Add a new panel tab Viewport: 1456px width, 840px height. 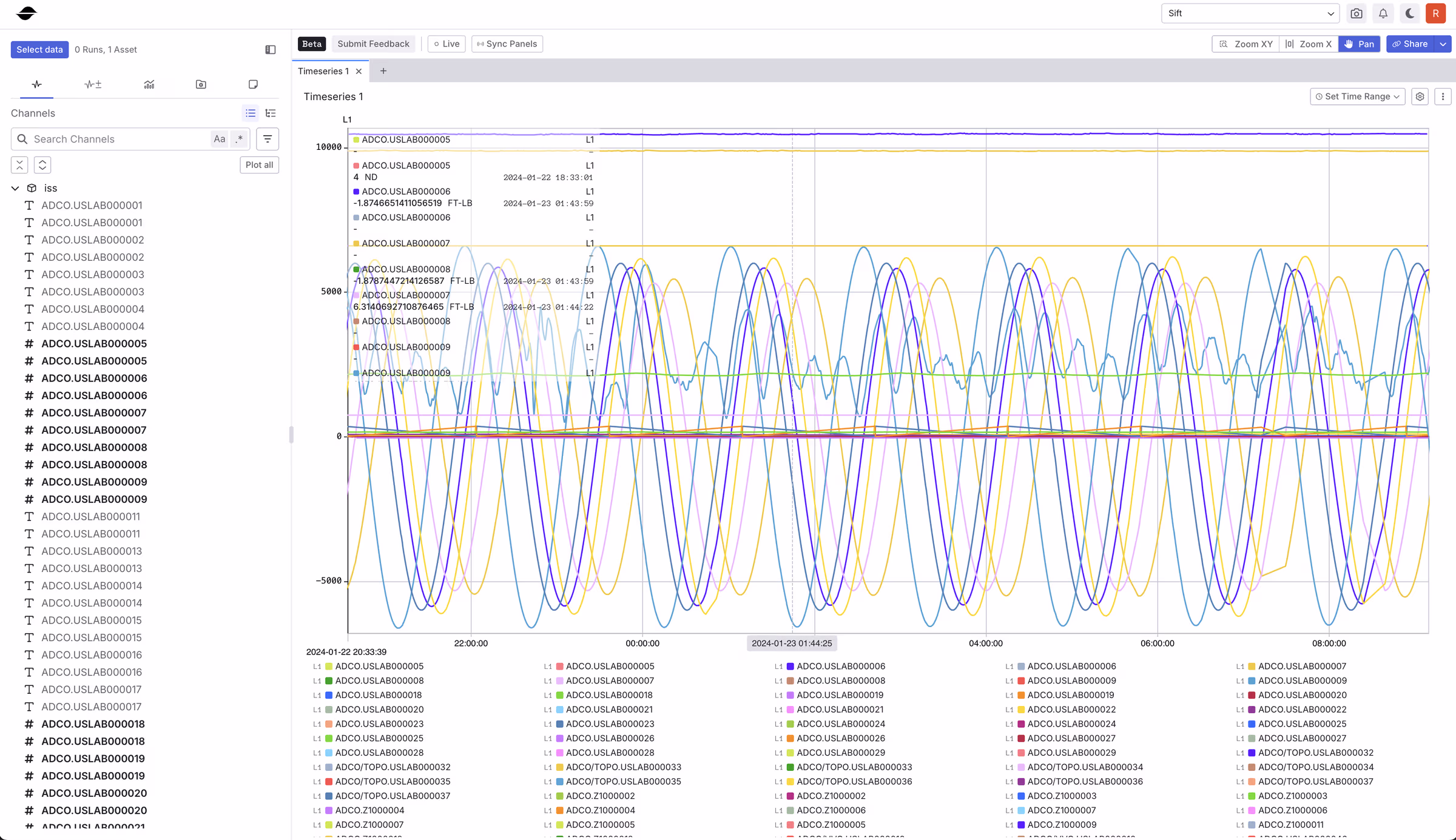tap(383, 72)
